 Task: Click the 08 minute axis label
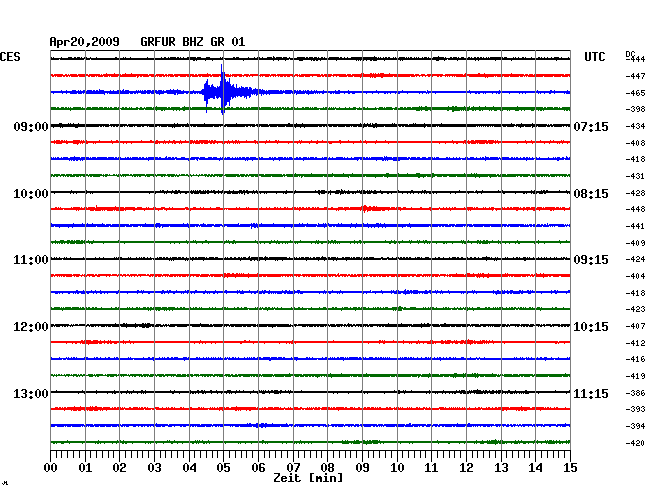click(x=327, y=468)
